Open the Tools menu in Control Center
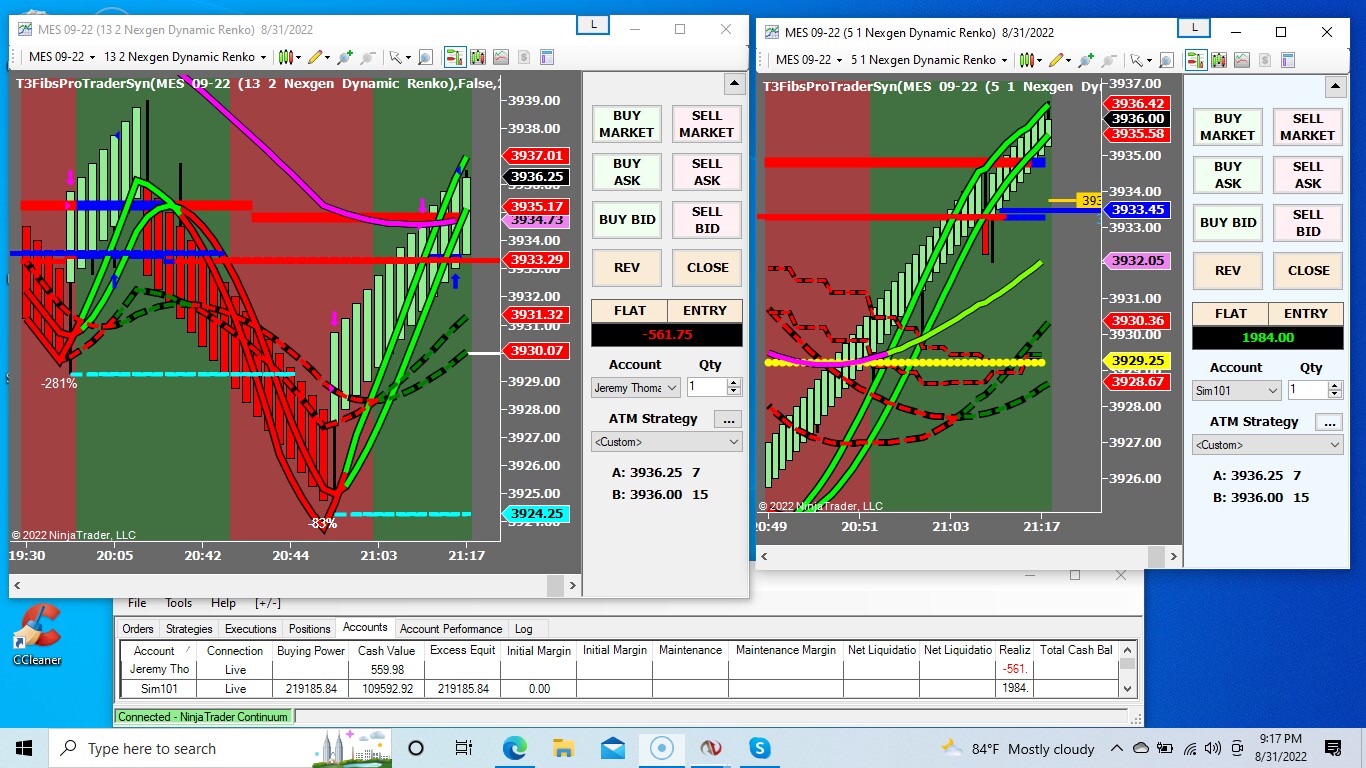The width and height of the screenshot is (1366, 768). click(179, 603)
